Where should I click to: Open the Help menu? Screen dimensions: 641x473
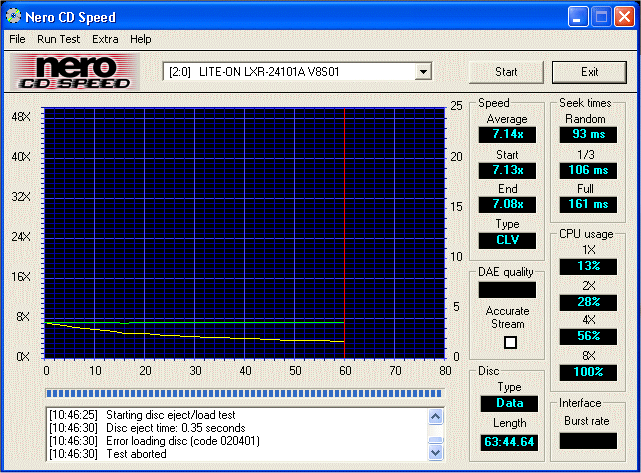click(x=141, y=39)
